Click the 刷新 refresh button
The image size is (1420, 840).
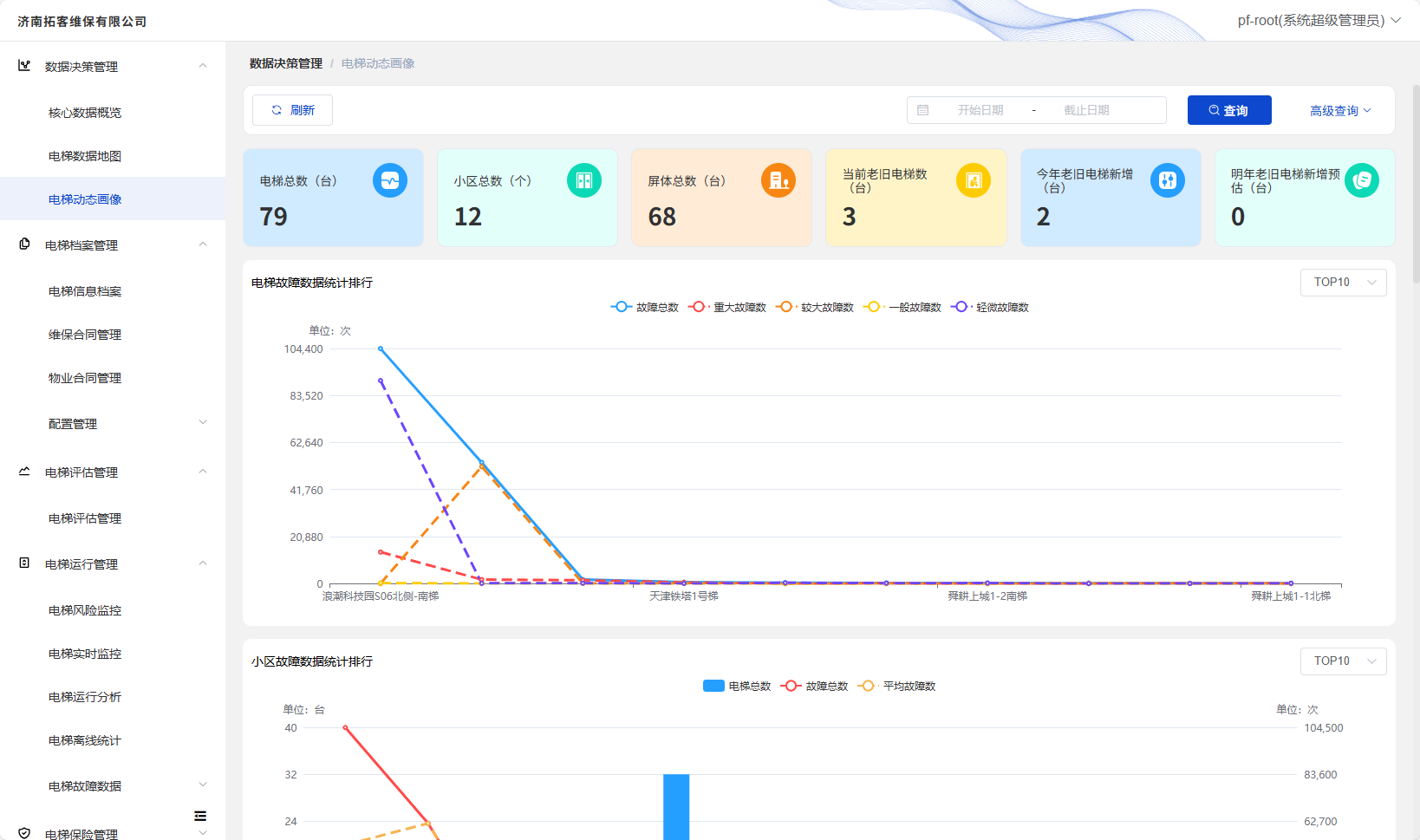(292, 110)
